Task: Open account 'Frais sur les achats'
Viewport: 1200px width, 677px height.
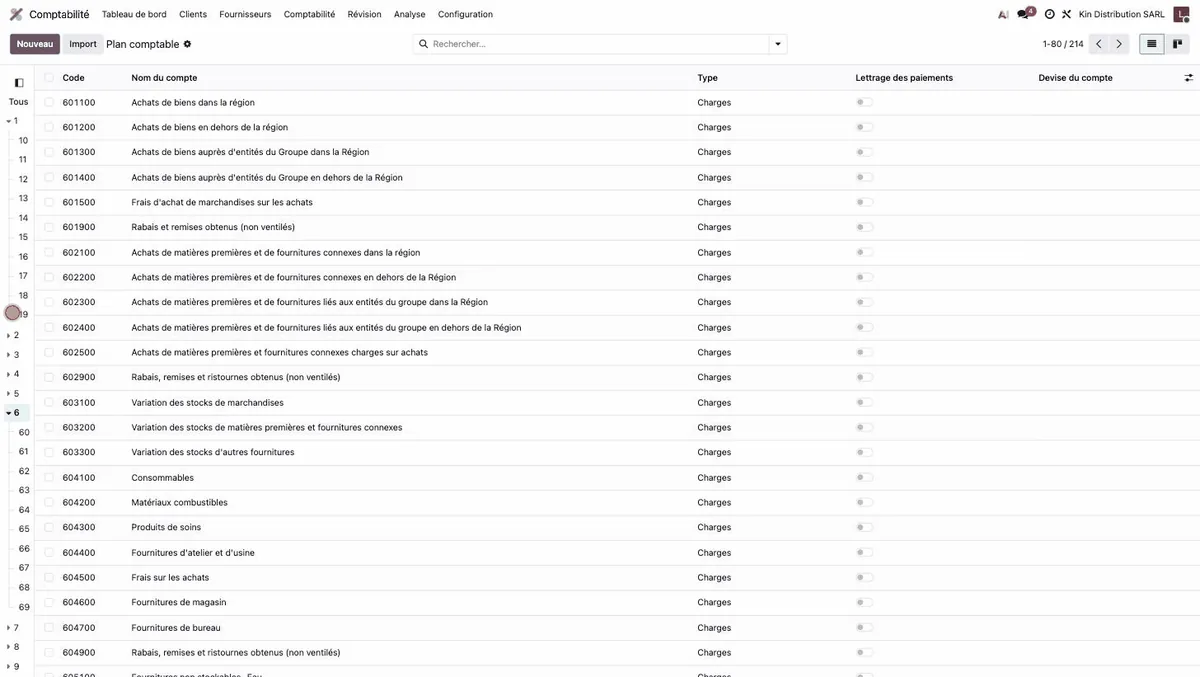Action: (x=170, y=578)
